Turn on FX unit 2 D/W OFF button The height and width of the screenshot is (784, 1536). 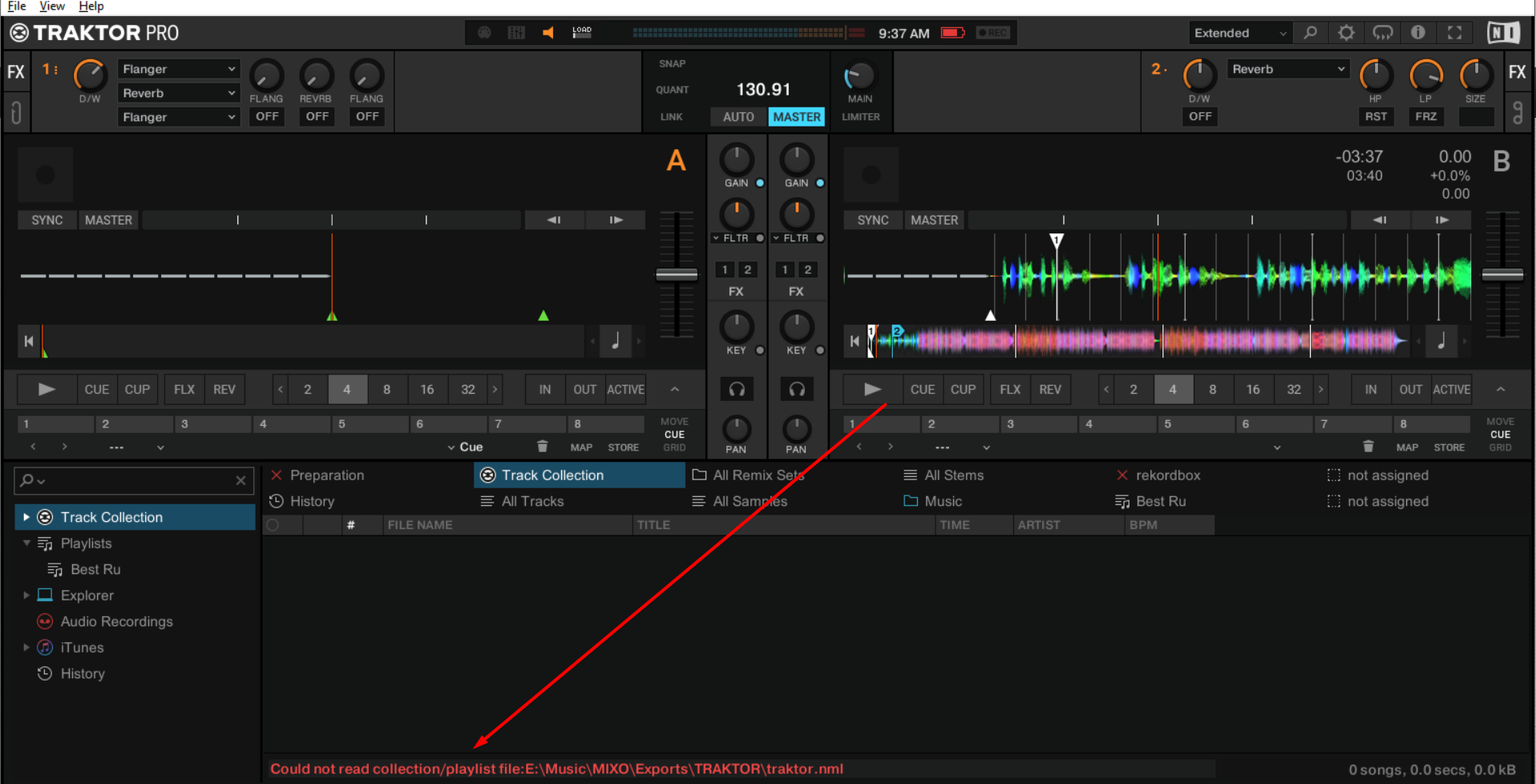(x=1199, y=117)
